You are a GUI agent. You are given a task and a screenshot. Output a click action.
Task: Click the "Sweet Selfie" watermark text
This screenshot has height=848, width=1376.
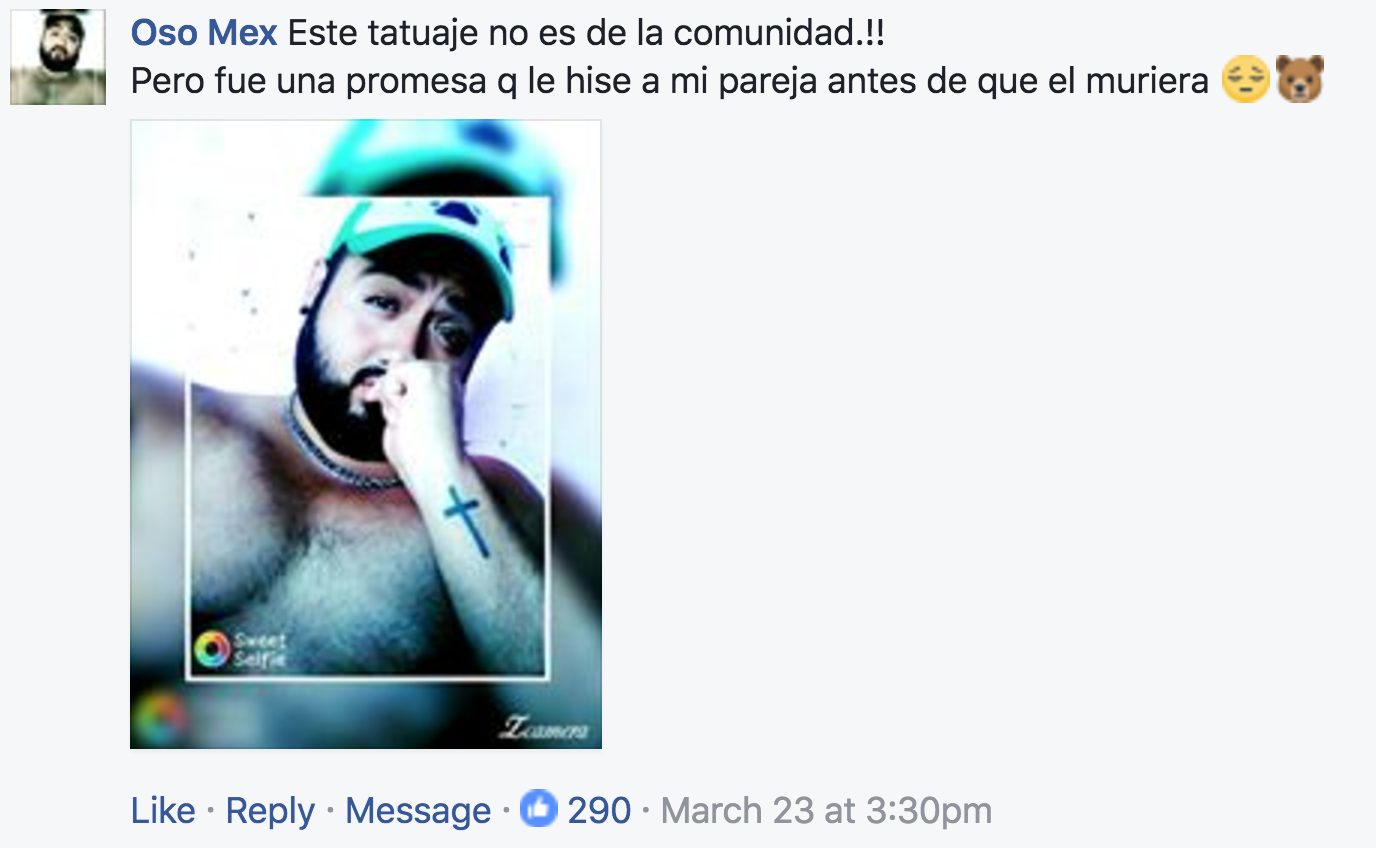(260, 649)
